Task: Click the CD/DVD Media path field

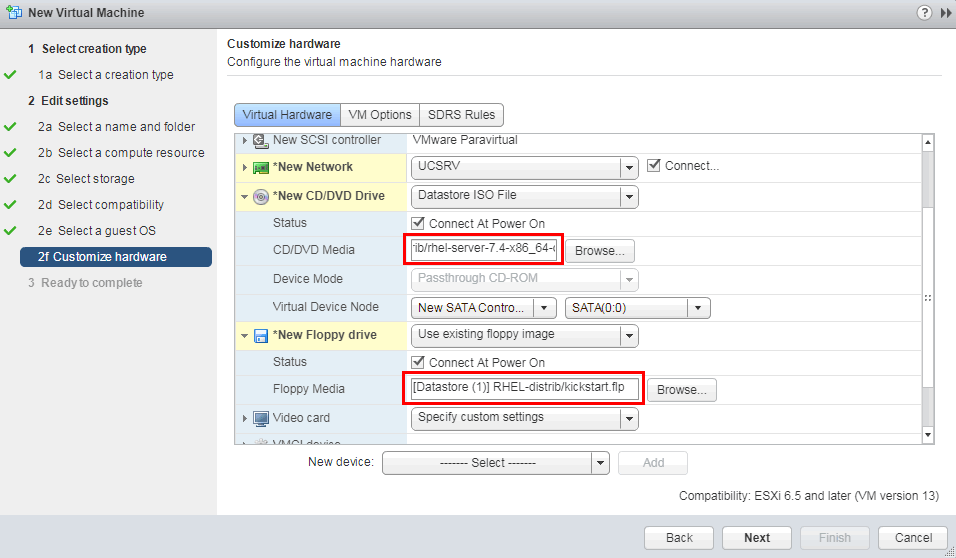Action: (x=483, y=249)
